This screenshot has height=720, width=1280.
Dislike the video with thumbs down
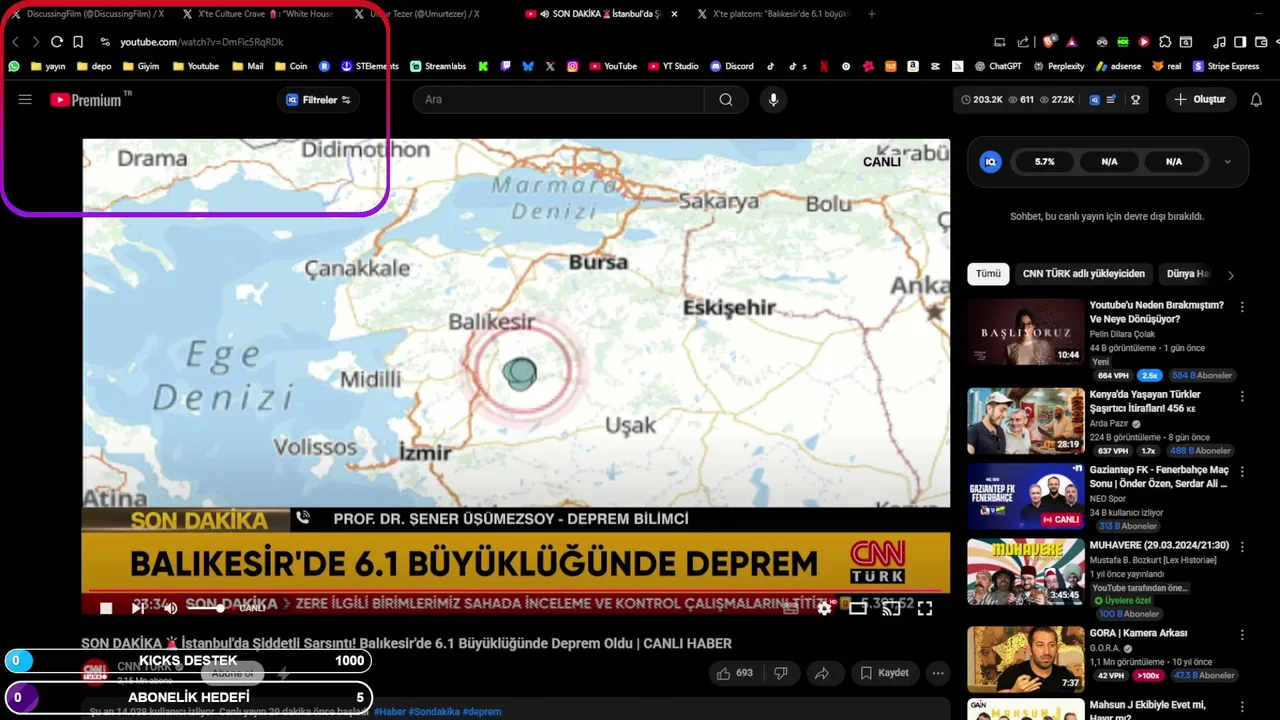(782, 673)
